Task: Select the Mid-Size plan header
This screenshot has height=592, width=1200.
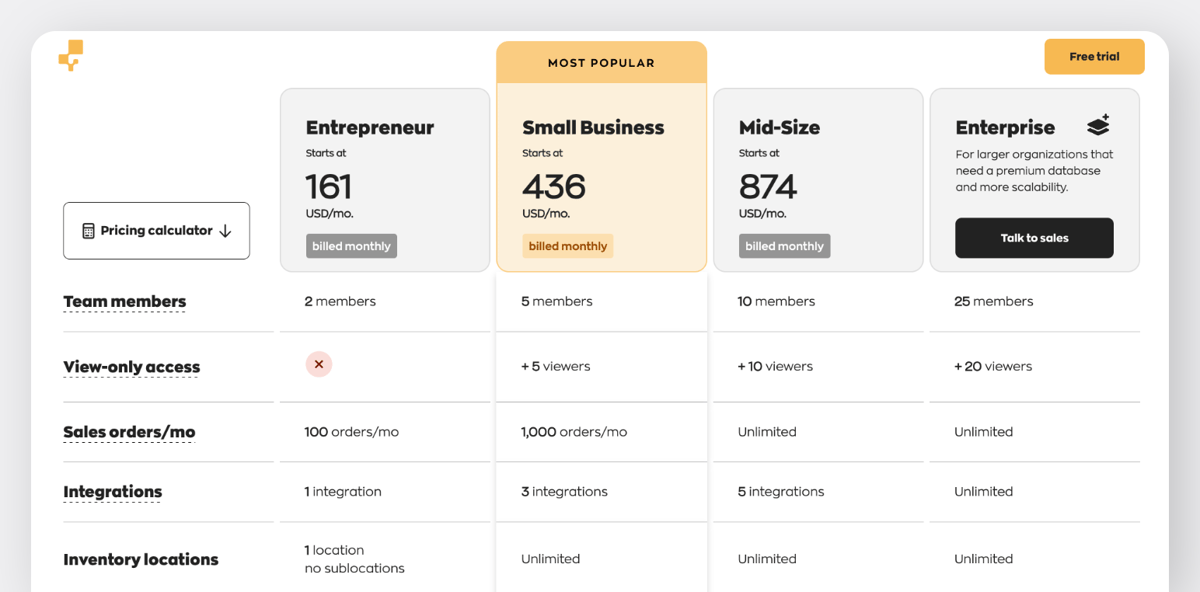Action: coord(780,127)
